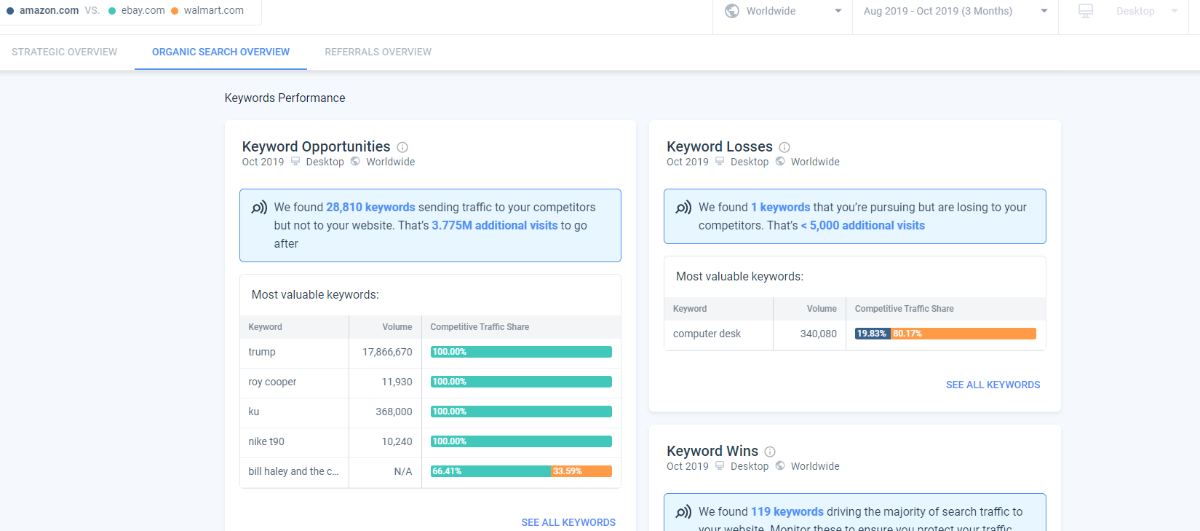This screenshot has height=531, width=1200.
Task: Click the amazon.com site label
Action: tap(49, 10)
